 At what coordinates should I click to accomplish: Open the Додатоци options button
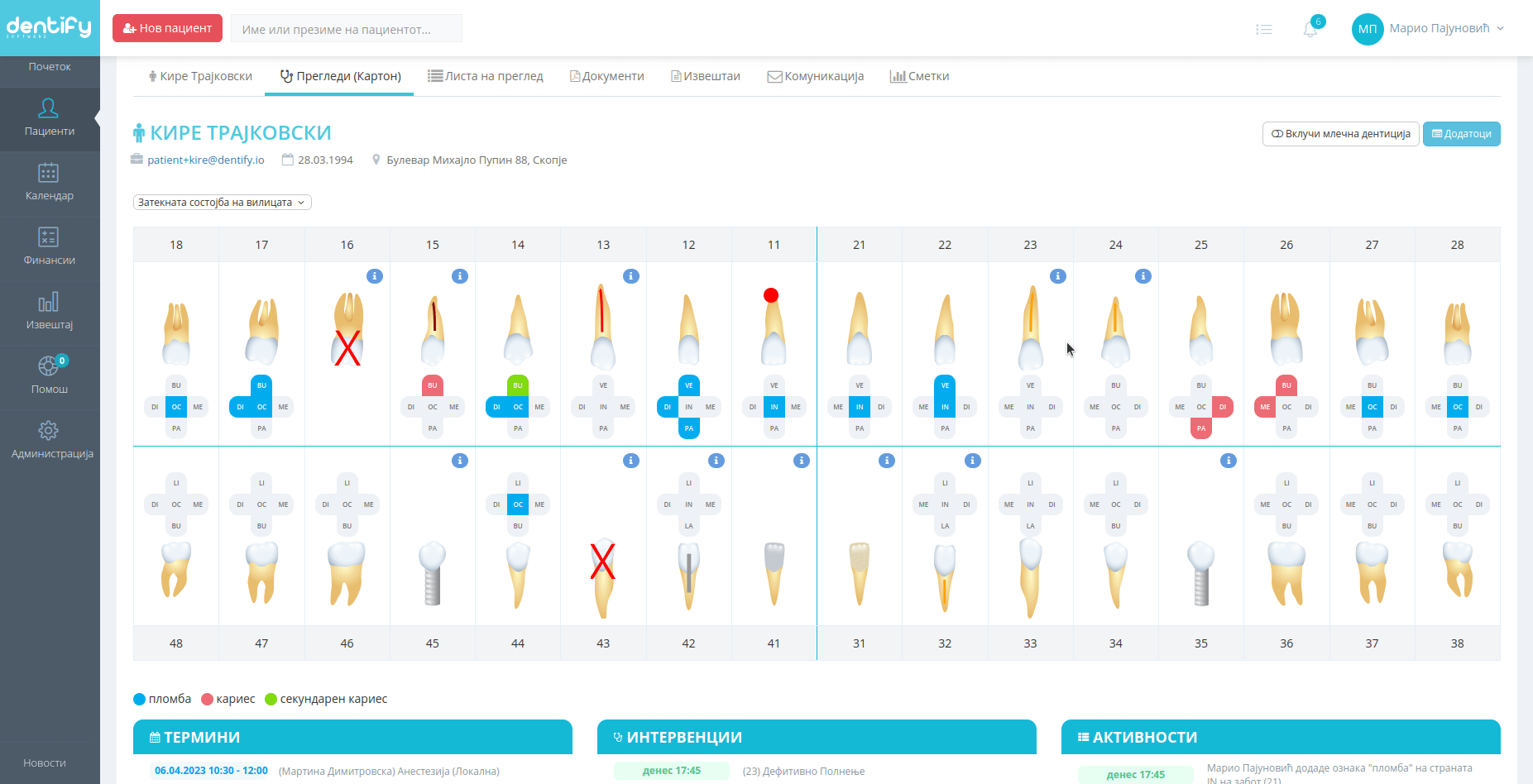click(1461, 134)
